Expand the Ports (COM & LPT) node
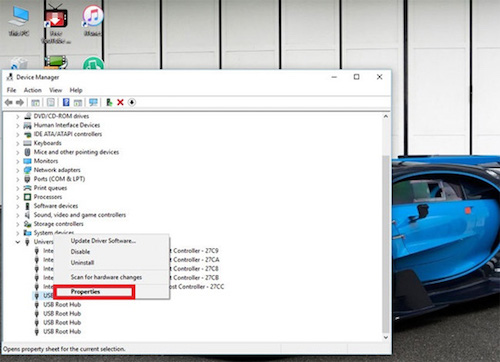 coord(18,179)
